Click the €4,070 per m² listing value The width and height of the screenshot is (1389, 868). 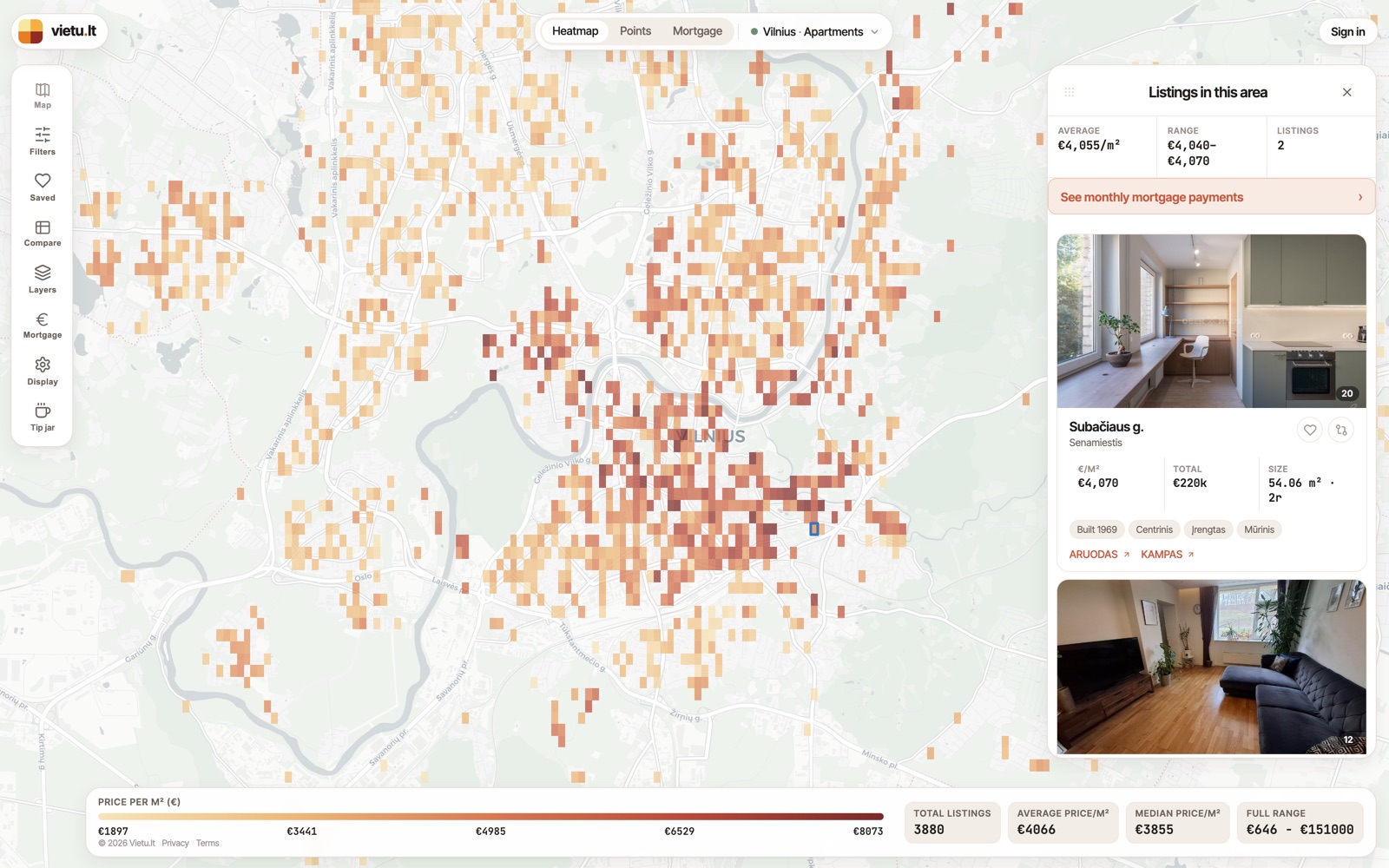(x=1097, y=483)
